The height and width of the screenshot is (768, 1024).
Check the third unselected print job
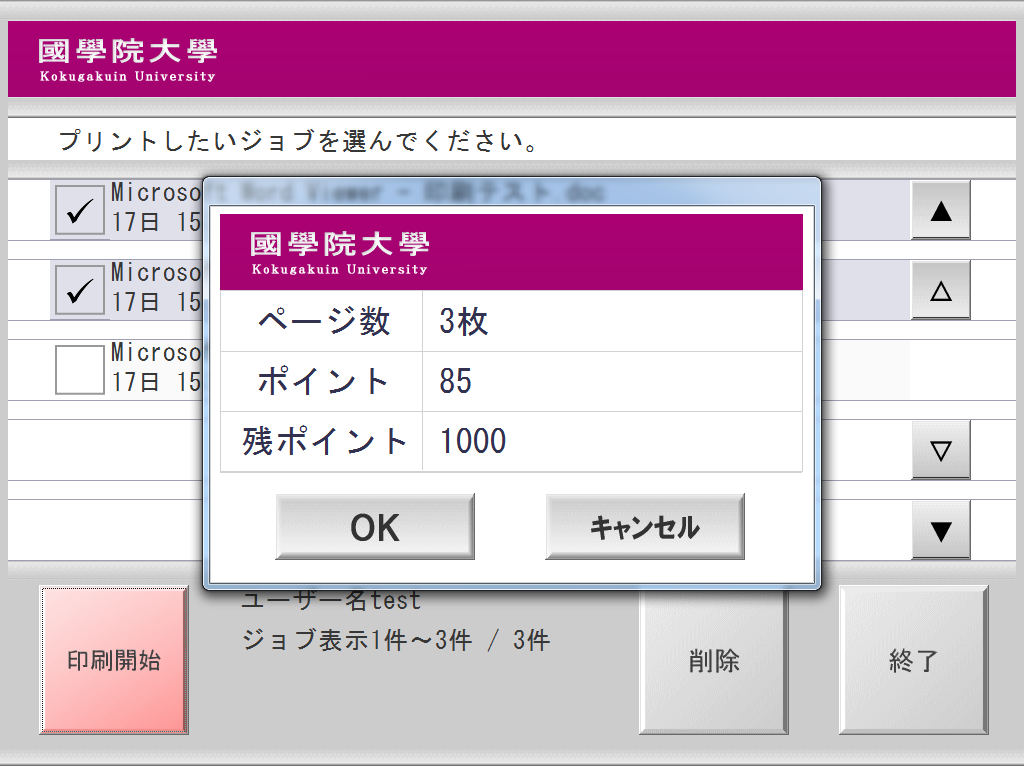point(79,369)
